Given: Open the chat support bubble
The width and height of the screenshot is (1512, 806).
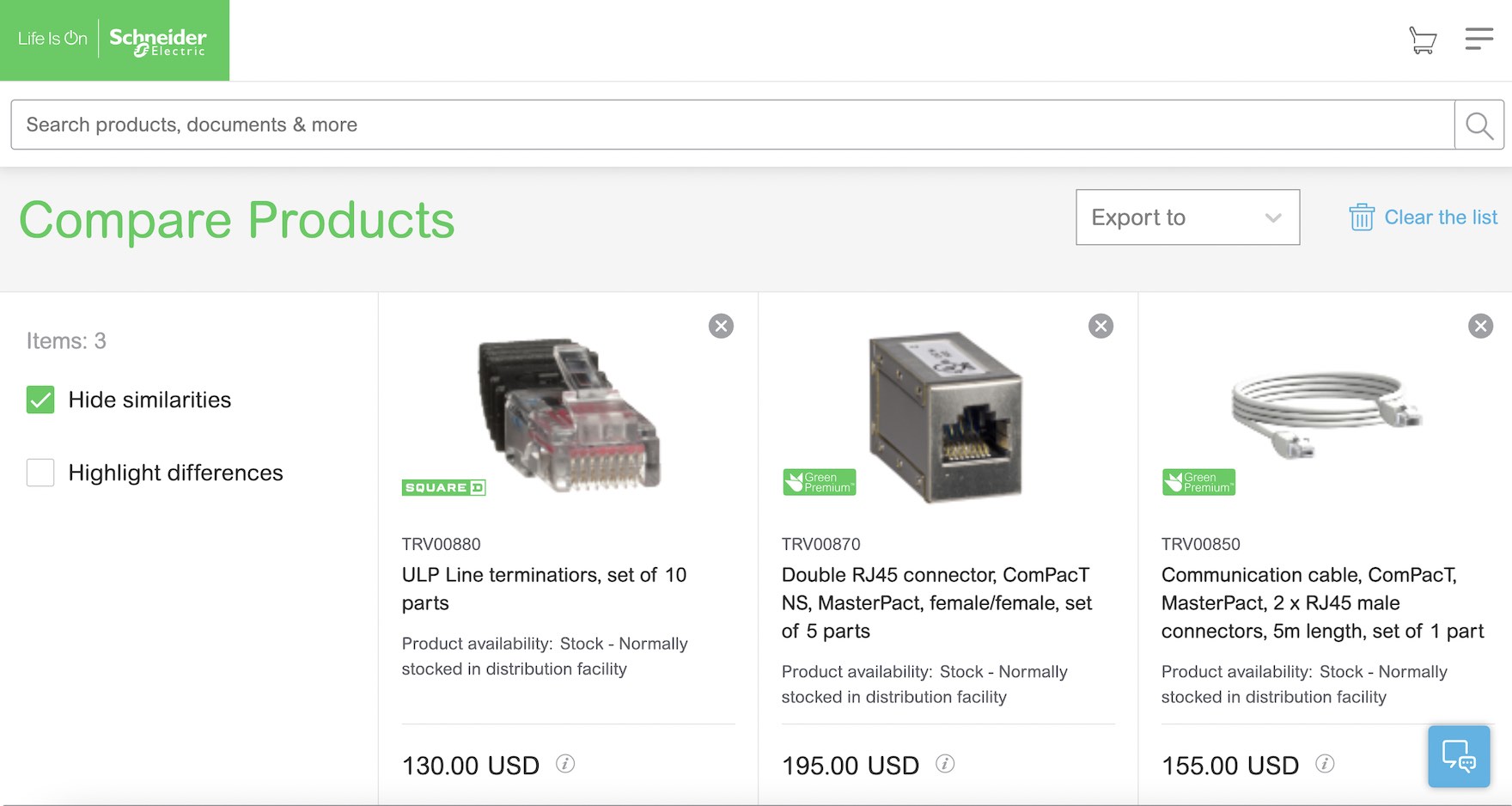Looking at the screenshot, I should click(x=1458, y=756).
